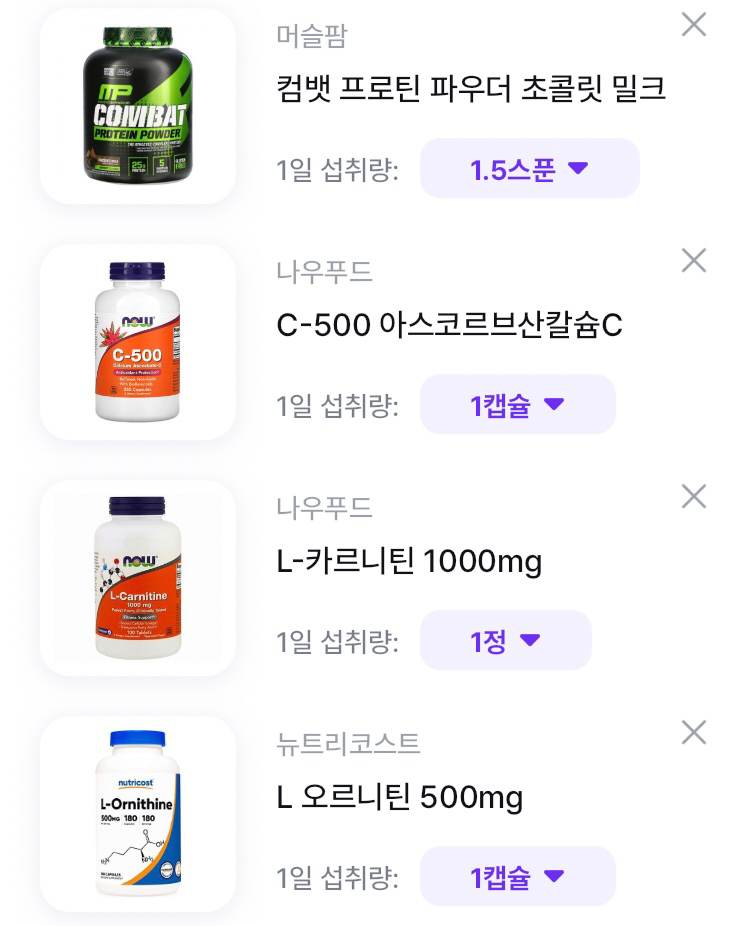Tap the 뉴트리코스트 brand name
Screen dimensions: 750x926
[348, 744]
